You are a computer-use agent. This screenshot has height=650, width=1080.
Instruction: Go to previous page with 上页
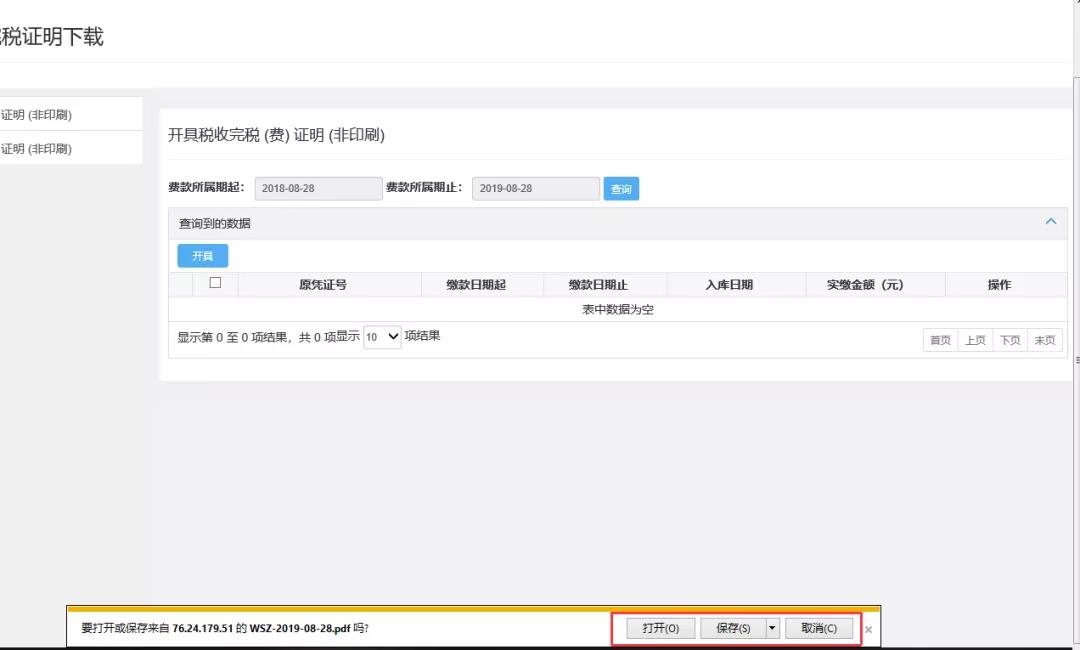[975, 340]
